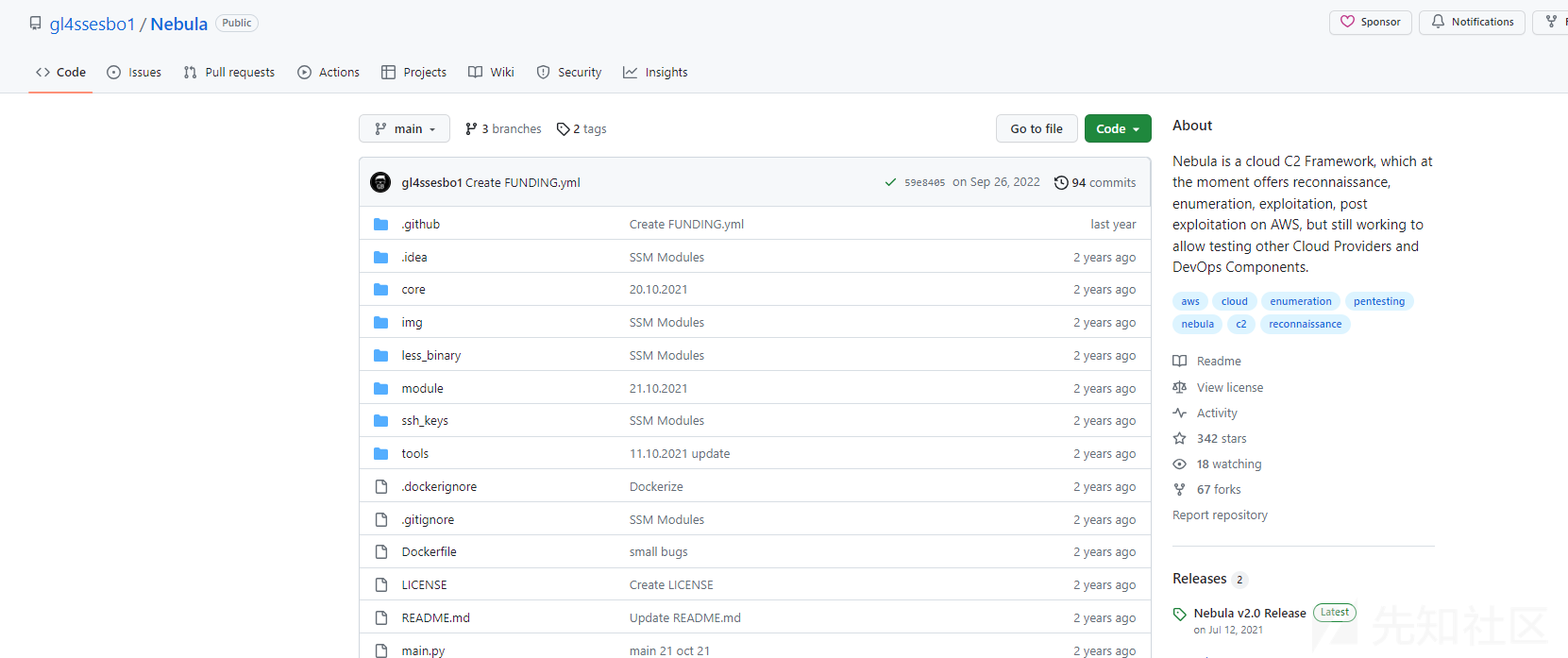The image size is (1568, 658).
Task: Click the .gitignore file icon
Action: click(x=381, y=519)
